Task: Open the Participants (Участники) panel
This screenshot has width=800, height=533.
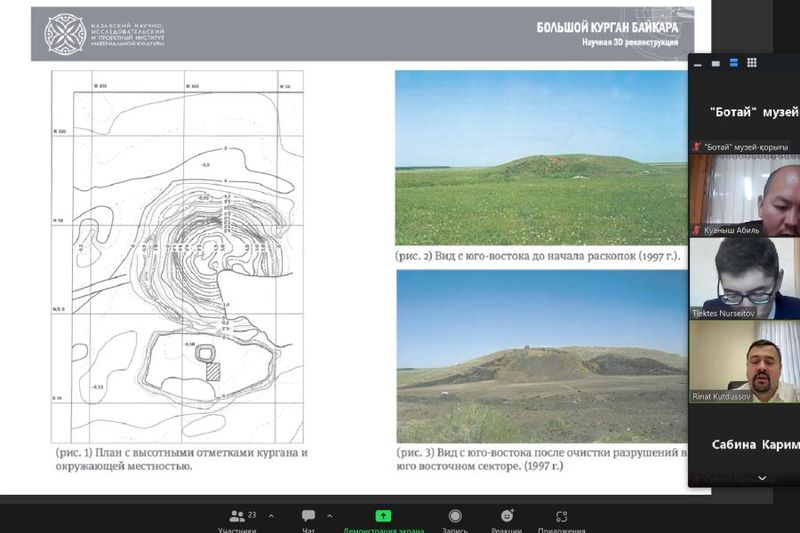Action: pos(238,519)
